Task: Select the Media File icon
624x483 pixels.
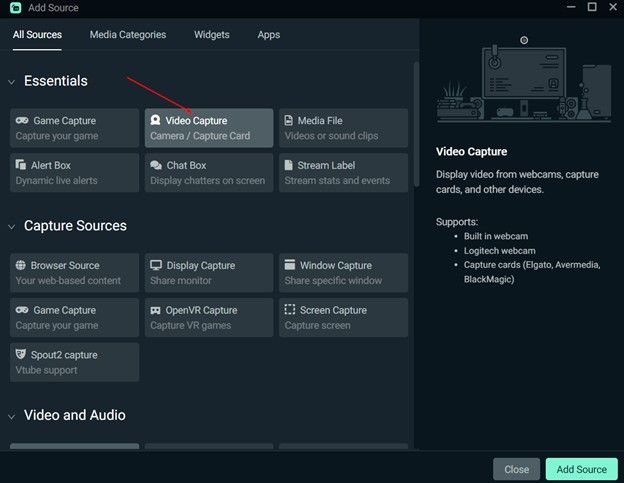Action: (x=290, y=121)
